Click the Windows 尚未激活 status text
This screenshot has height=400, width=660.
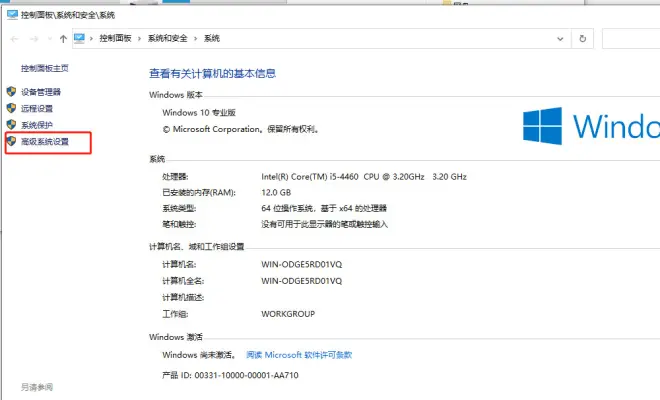click(199, 355)
